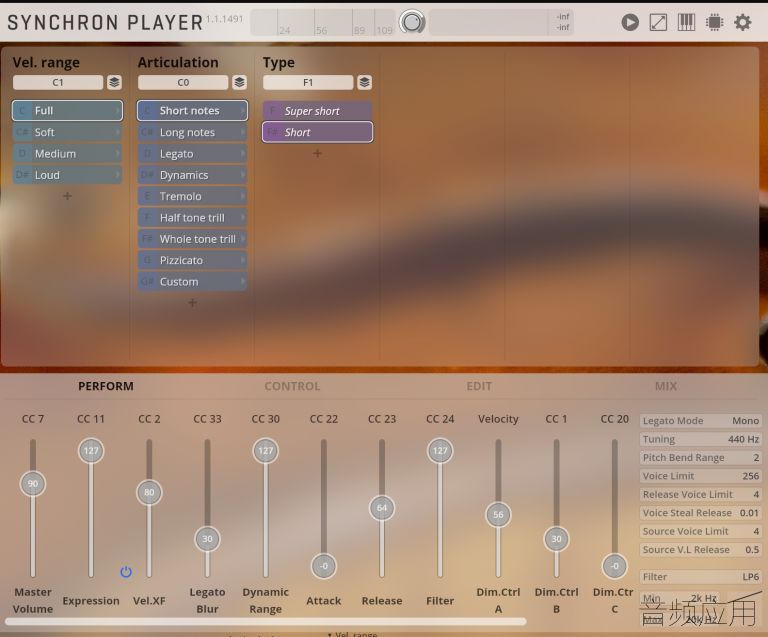Click the Dynamic Range slider handle
This screenshot has width=768, height=637.
tap(265, 450)
